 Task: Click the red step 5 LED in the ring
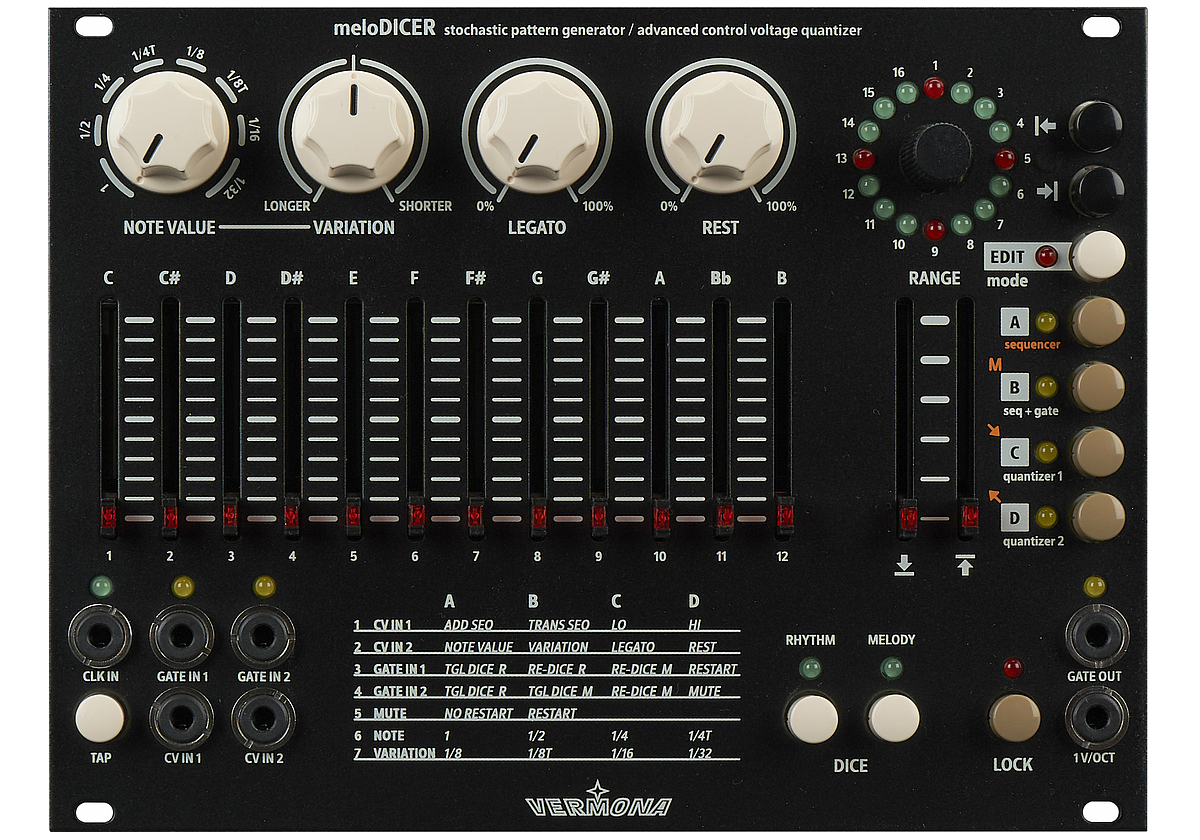(x=1005, y=158)
